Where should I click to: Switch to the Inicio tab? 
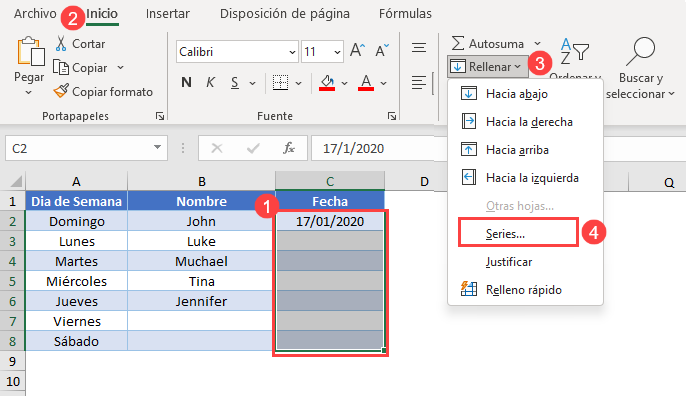pos(102,14)
